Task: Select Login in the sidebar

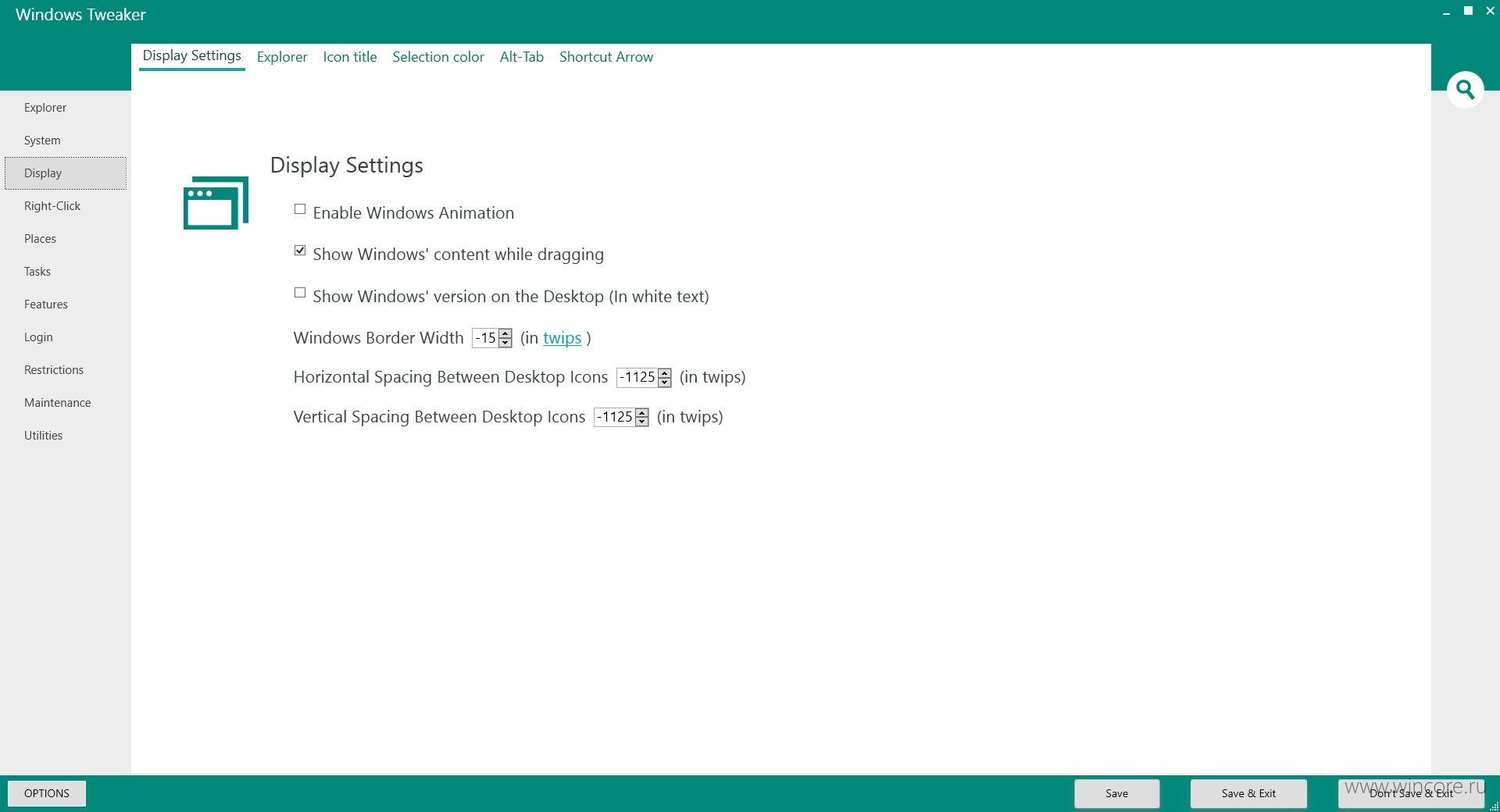Action: point(66,337)
